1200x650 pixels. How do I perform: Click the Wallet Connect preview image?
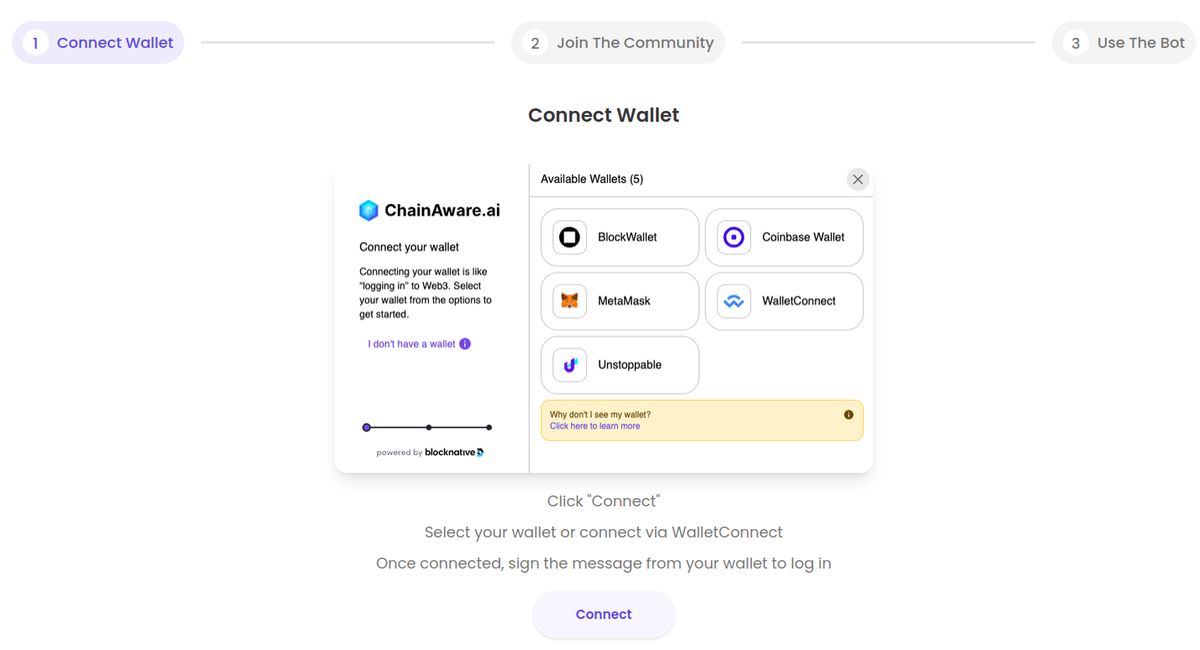point(604,318)
